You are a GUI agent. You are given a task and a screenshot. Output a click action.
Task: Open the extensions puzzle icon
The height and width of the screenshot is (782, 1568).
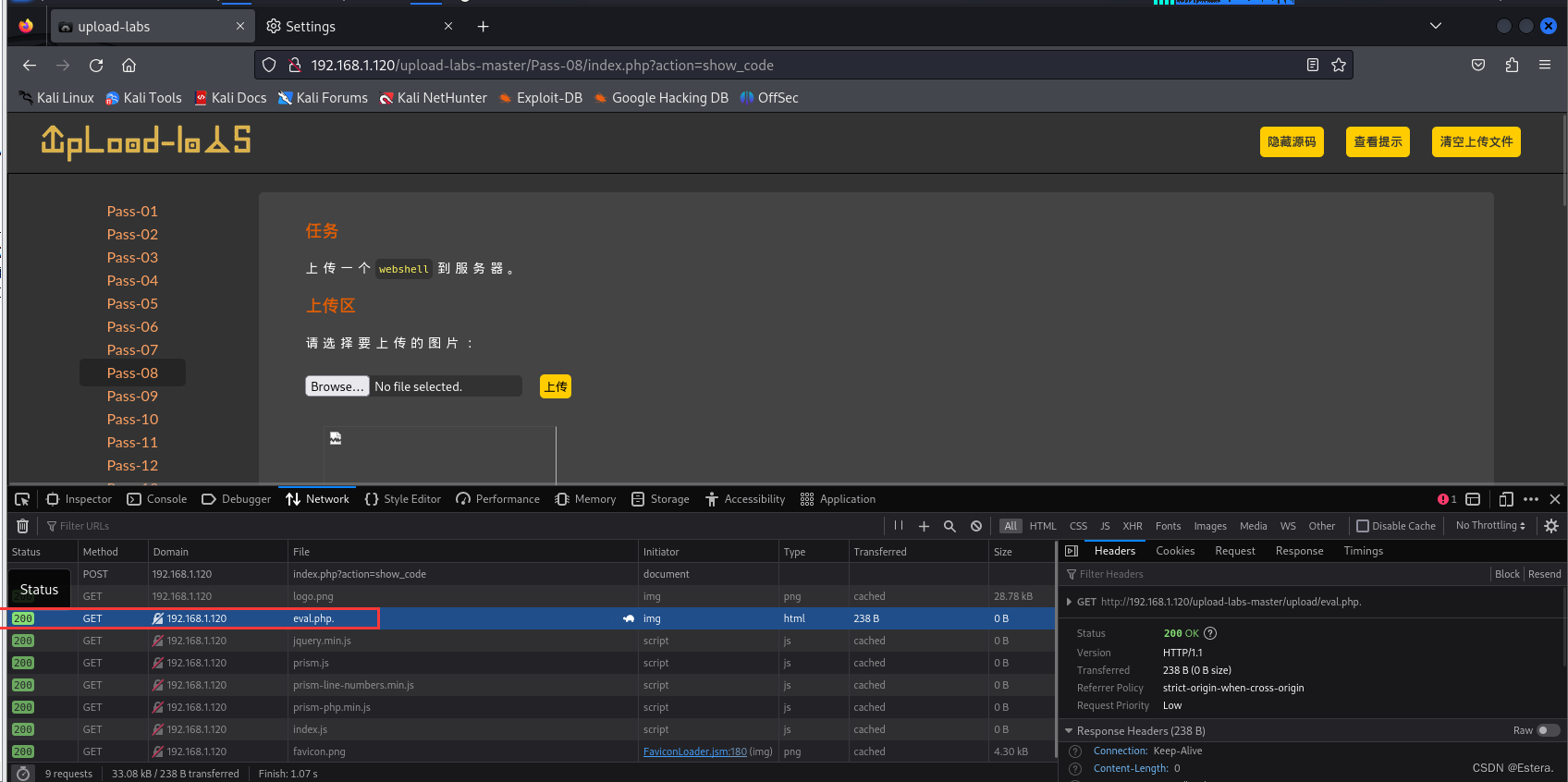[x=1512, y=65]
